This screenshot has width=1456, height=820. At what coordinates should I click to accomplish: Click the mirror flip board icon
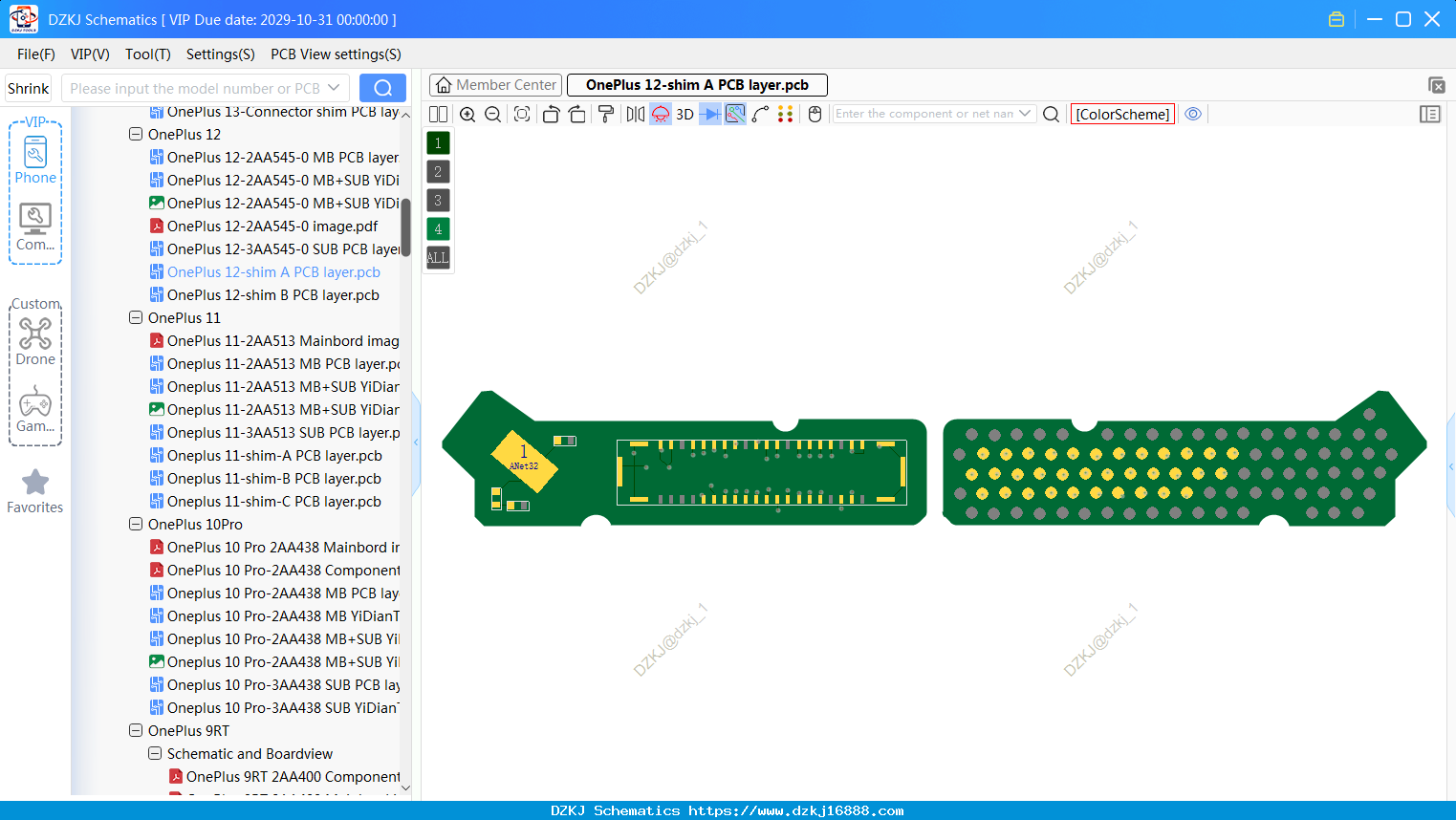pyautogui.click(x=636, y=114)
